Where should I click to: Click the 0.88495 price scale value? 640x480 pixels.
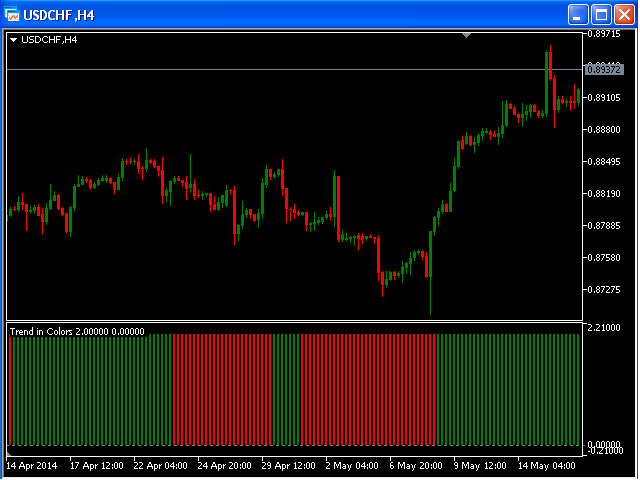coord(604,162)
